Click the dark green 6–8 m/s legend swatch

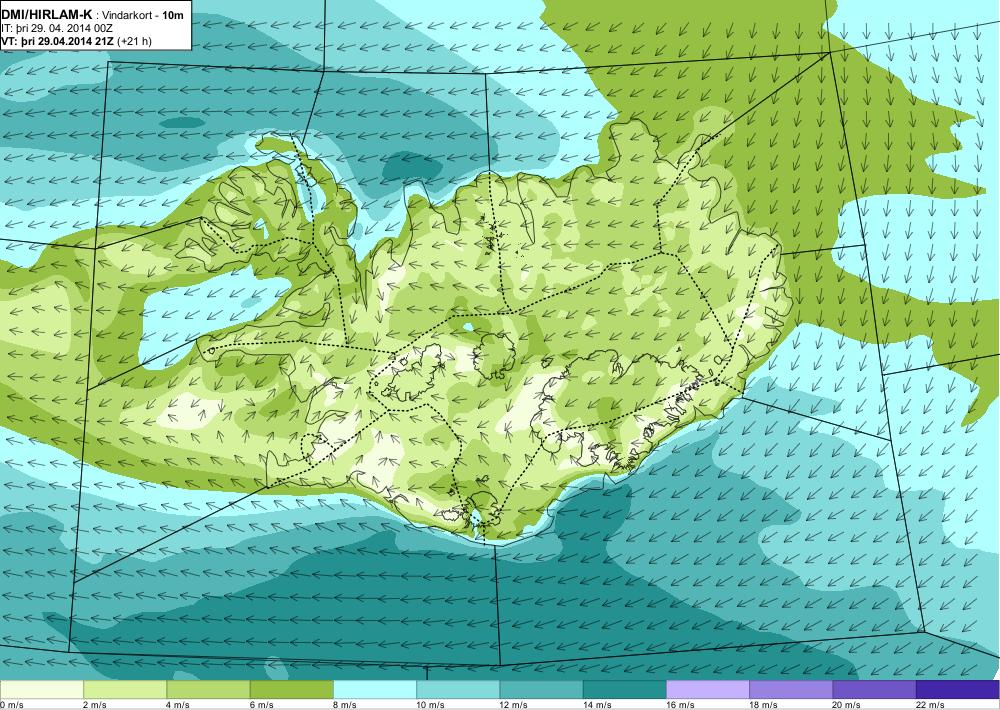291,690
